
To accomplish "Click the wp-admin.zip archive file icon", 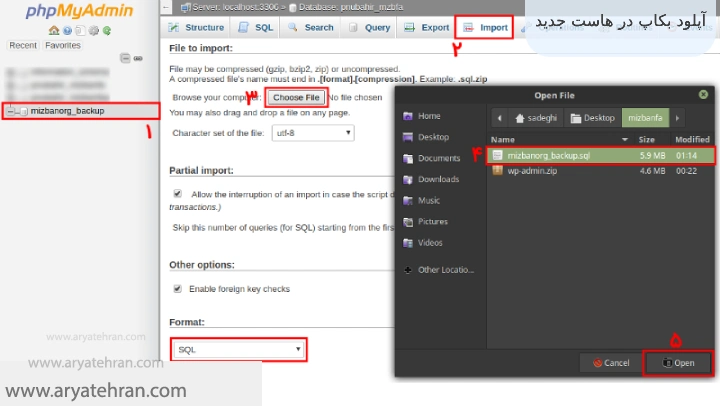I will [x=499, y=171].
